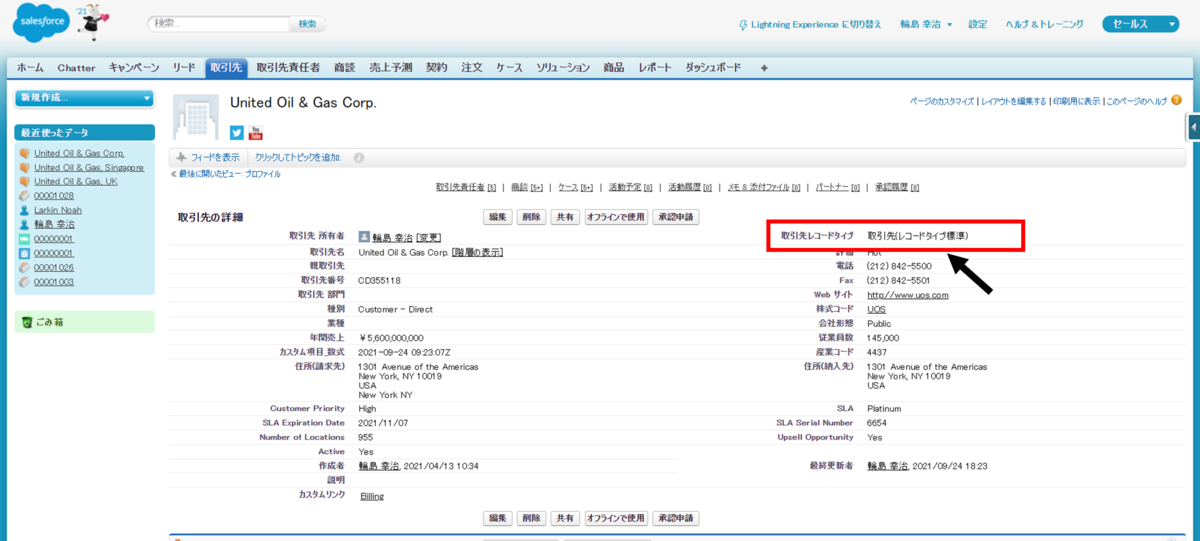
Task: Click オフラインで使用 button below カスタムリンク row
Action: pyautogui.click(x=616, y=518)
